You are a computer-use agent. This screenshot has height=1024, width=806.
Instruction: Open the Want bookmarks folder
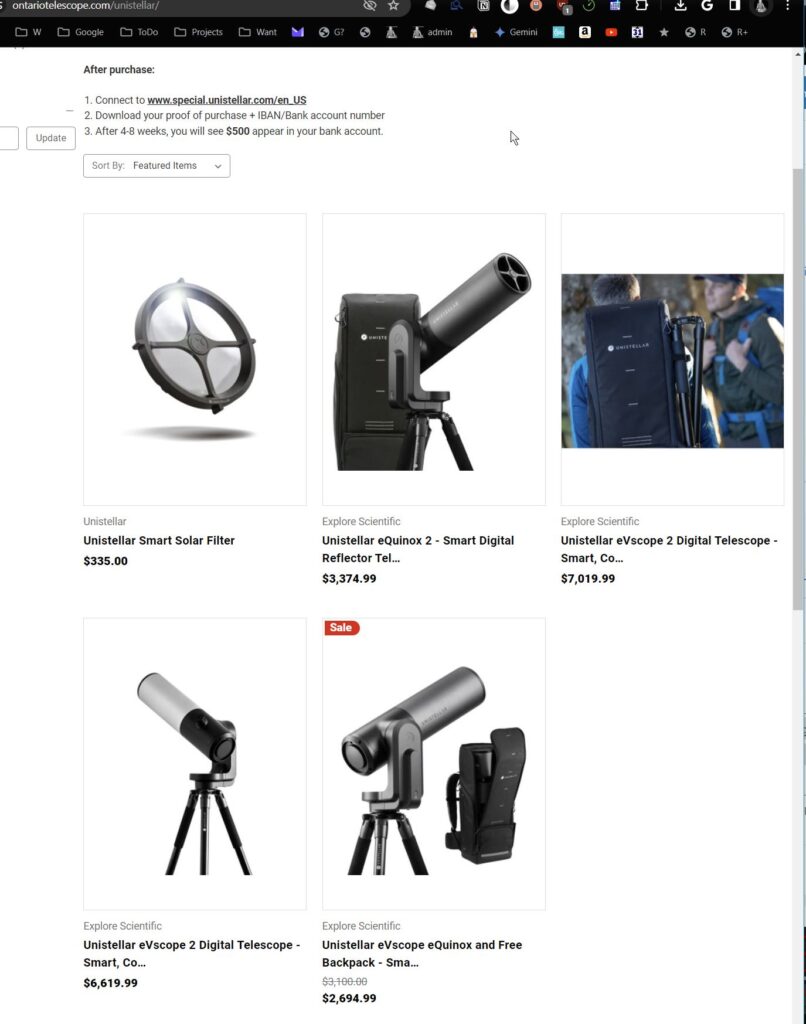(x=258, y=32)
